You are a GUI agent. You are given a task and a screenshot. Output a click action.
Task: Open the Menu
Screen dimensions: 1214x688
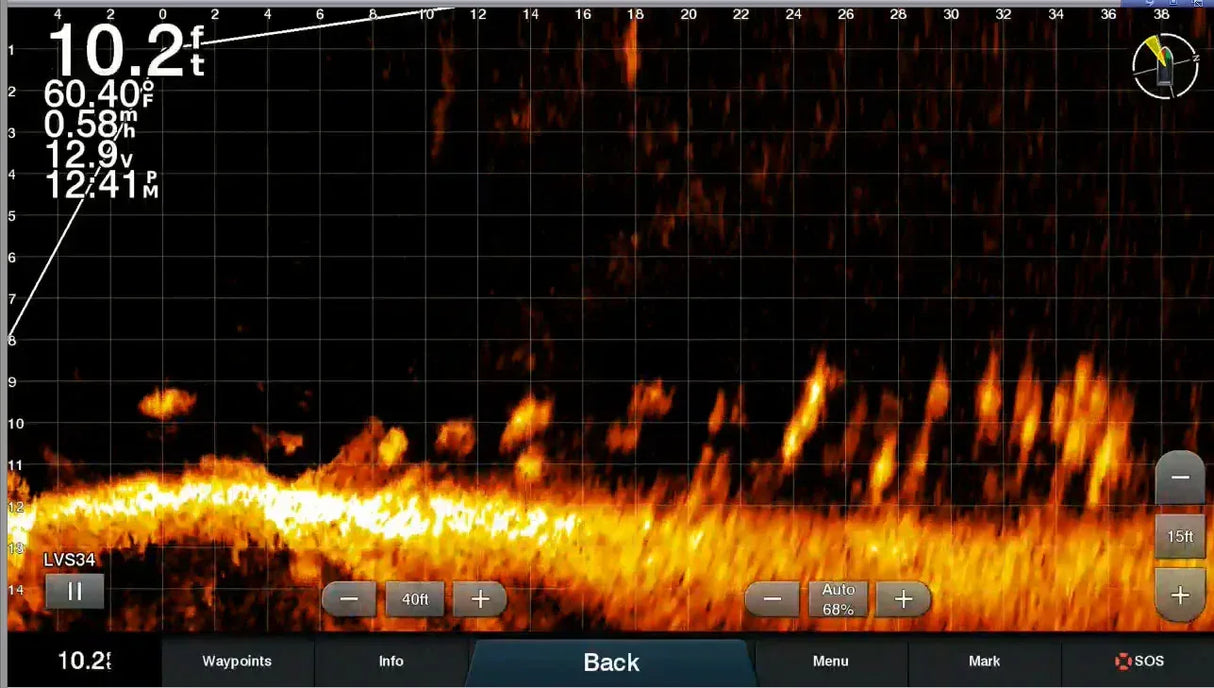831,661
